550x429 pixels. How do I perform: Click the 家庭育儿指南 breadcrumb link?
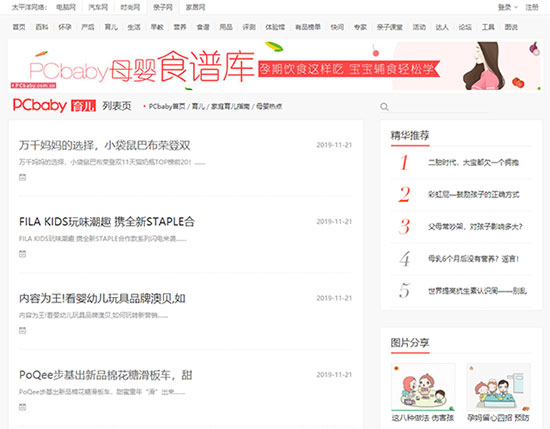(230, 106)
